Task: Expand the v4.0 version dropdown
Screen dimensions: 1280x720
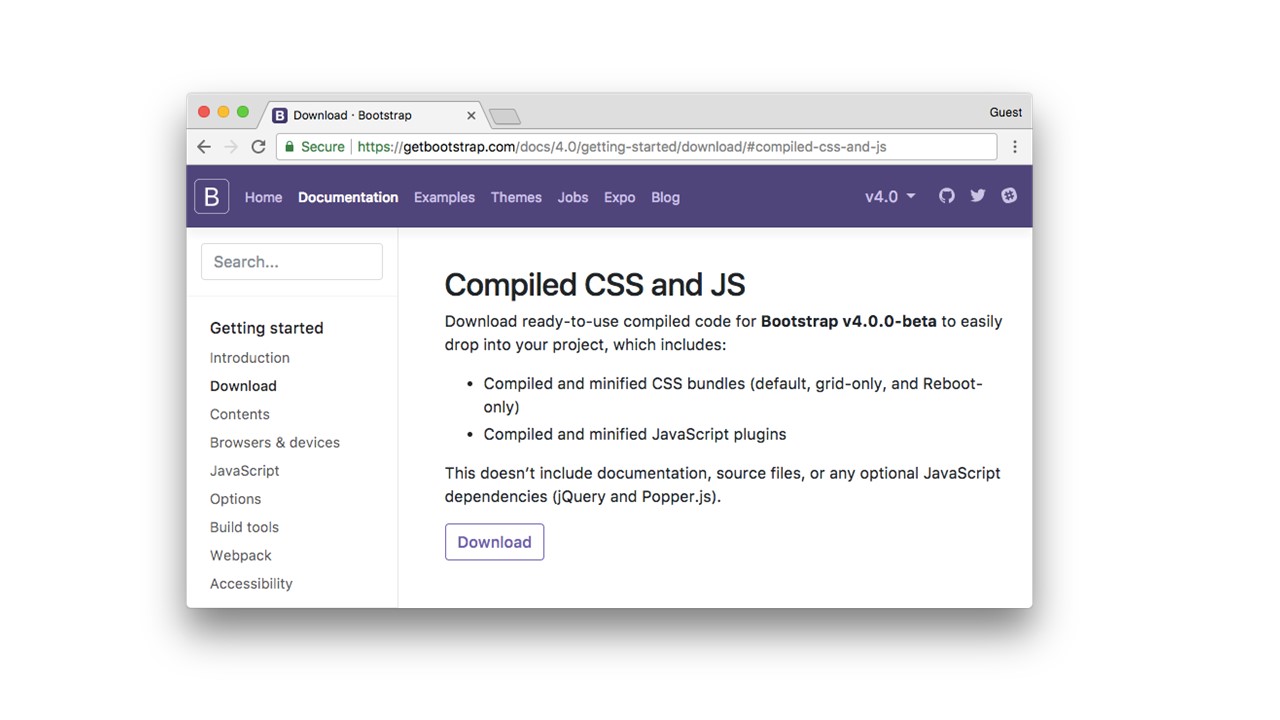Action: click(890, 196)
